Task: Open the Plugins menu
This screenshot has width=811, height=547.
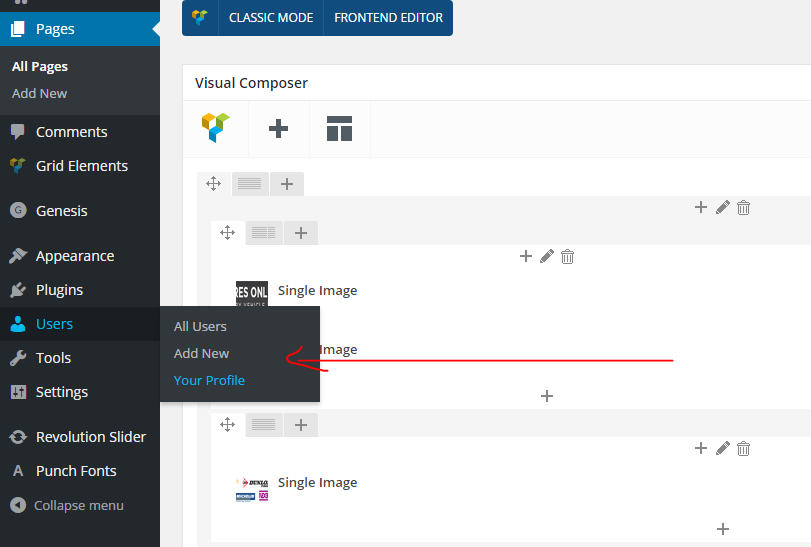Action: pos(80,290)
